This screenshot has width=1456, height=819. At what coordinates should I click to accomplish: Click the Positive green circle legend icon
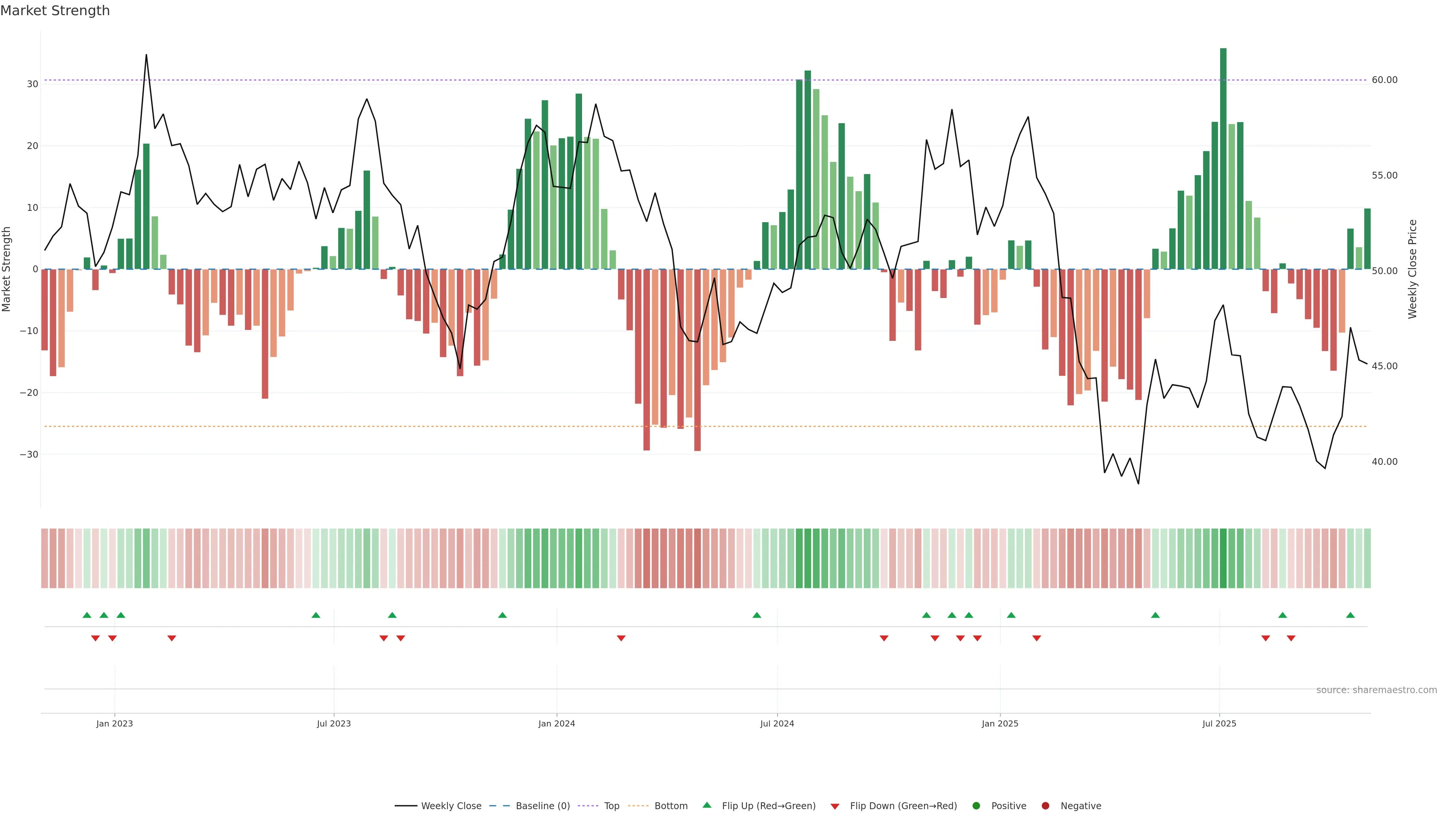tap(976, 806)
